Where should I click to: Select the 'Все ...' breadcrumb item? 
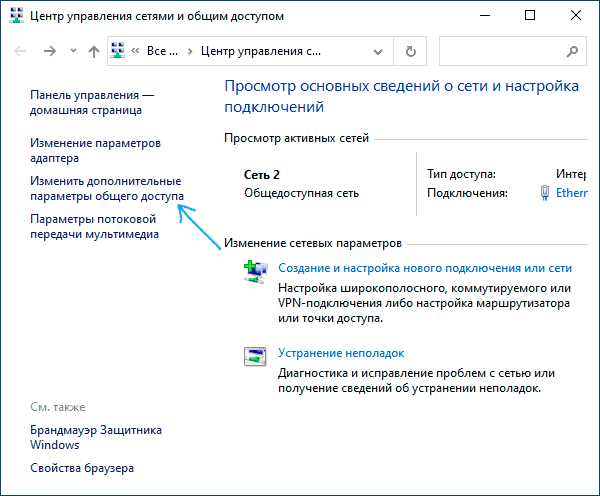pyautogui.click(x=162, y=51)
